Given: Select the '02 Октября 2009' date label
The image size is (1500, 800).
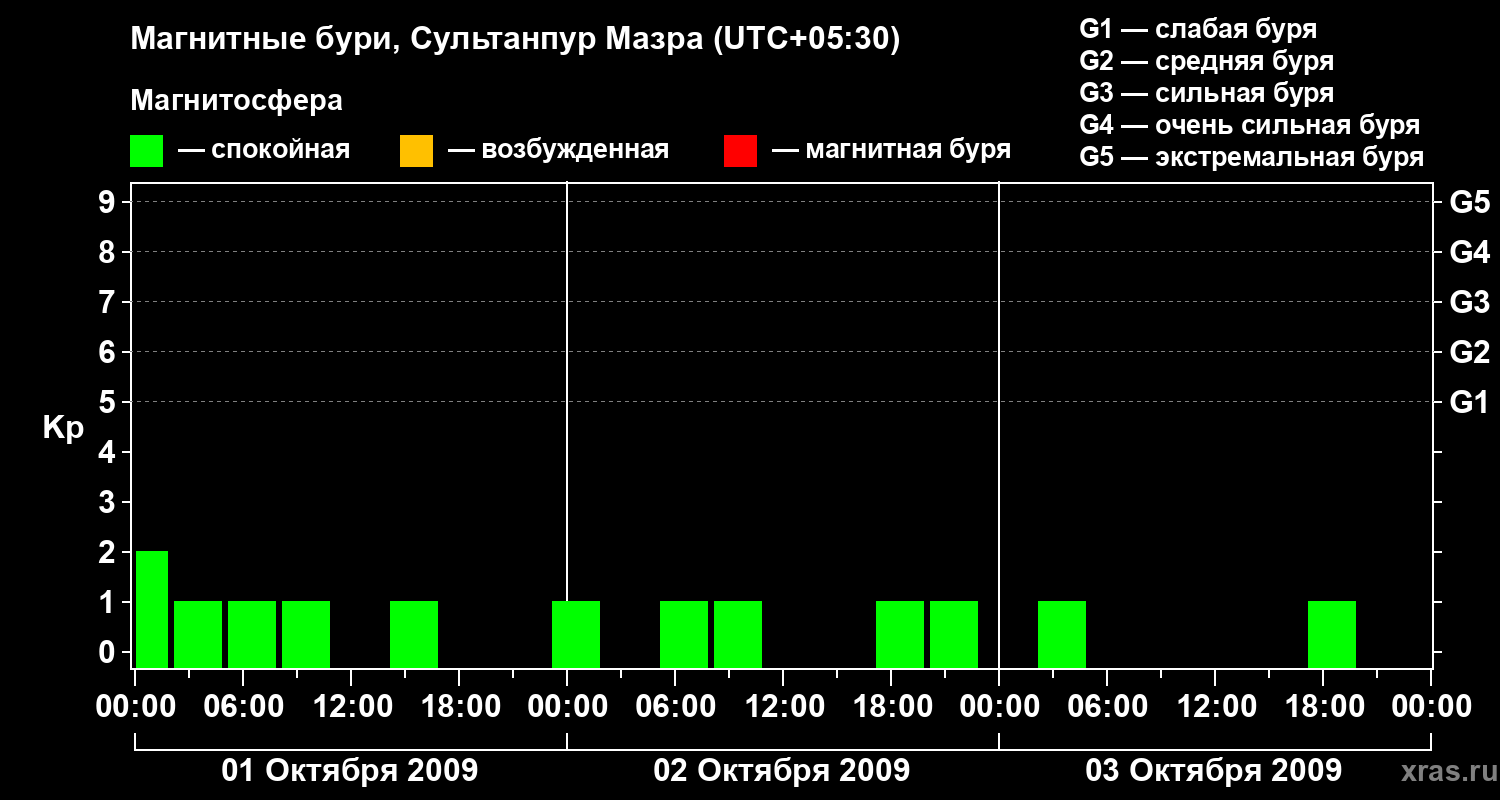Looking at the screenshot, I should pyautogui.click(x=782, y=771).
